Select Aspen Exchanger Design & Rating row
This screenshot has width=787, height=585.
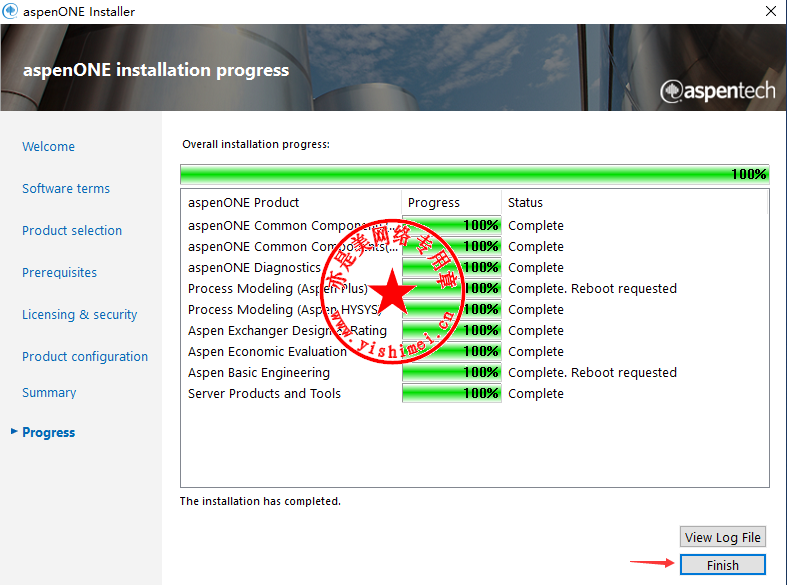(x=474, y=331)
